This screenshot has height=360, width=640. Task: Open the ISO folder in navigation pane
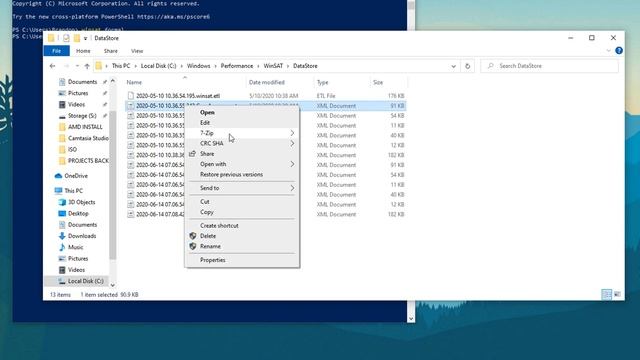(72, 149)
